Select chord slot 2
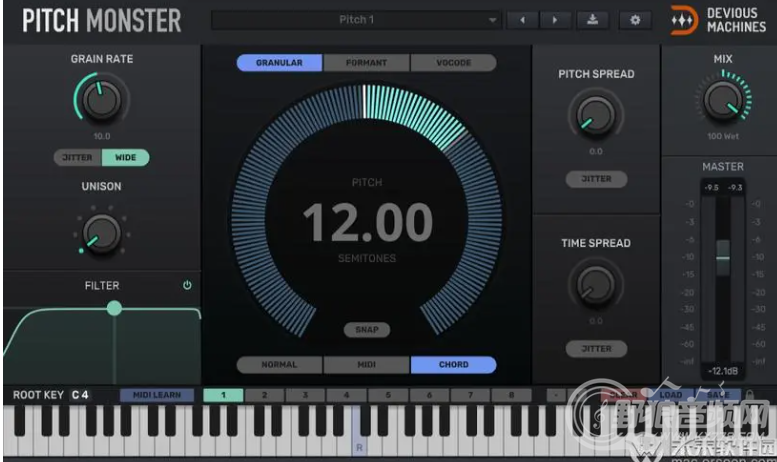Screen dimensions: 777x462 coord(265,395)
